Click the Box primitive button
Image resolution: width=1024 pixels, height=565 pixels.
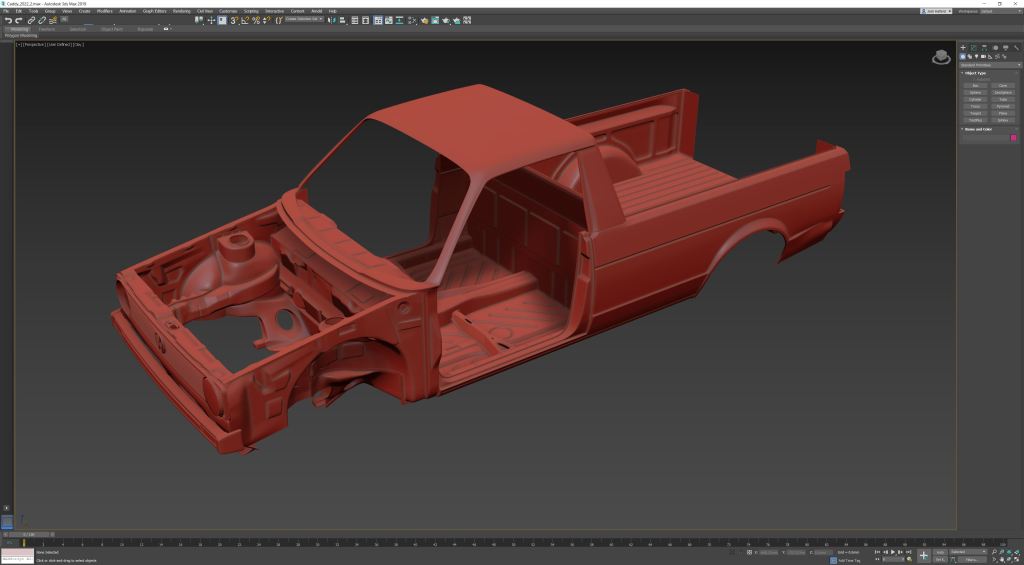pyautogui.click(x=975, y=85)
